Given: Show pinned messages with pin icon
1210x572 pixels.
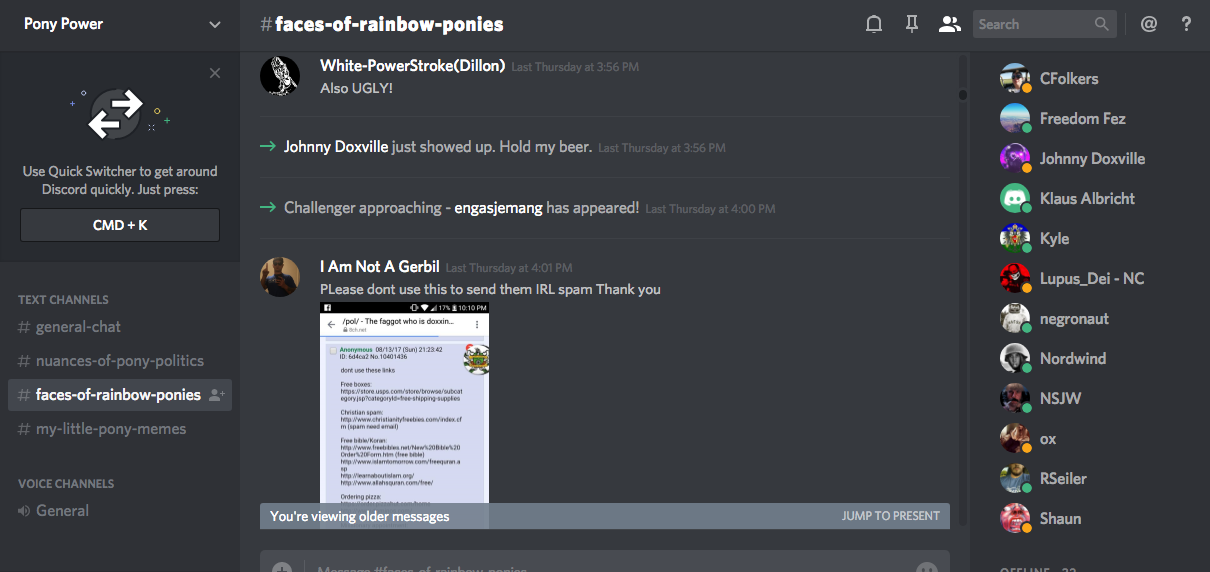Looking at the screenshot, I should [911, 24].
